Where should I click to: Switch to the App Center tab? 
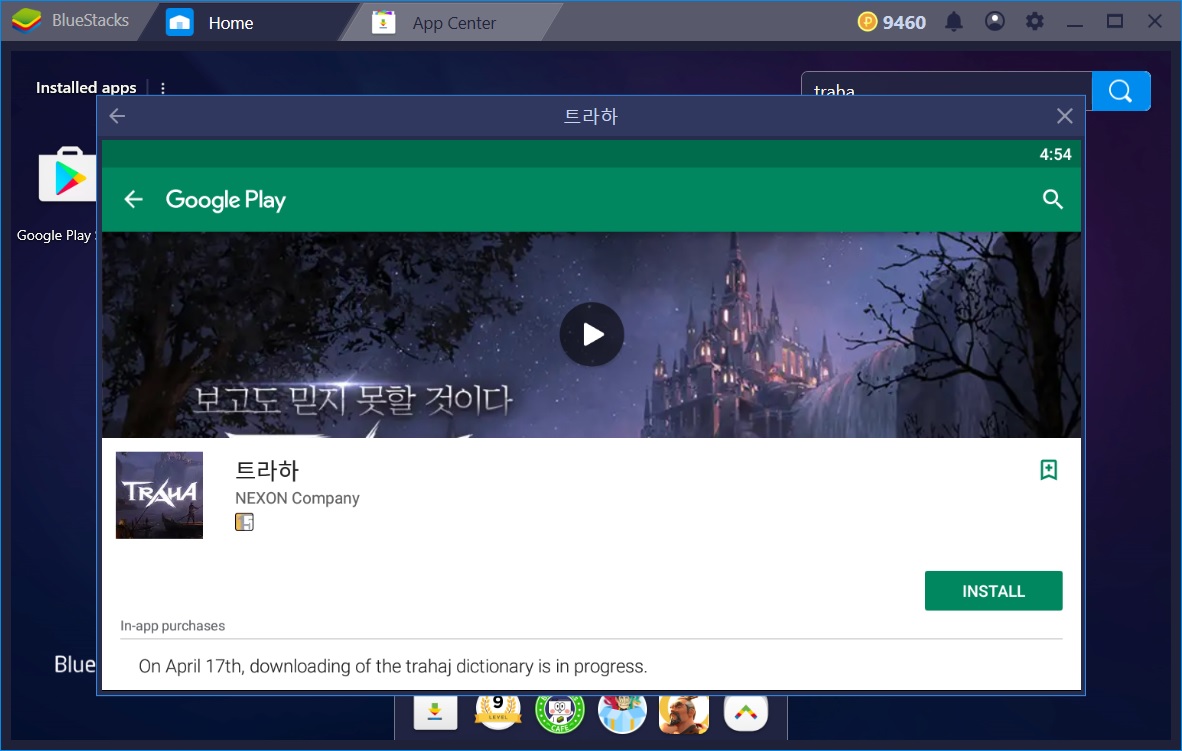(x=451, y=23)
